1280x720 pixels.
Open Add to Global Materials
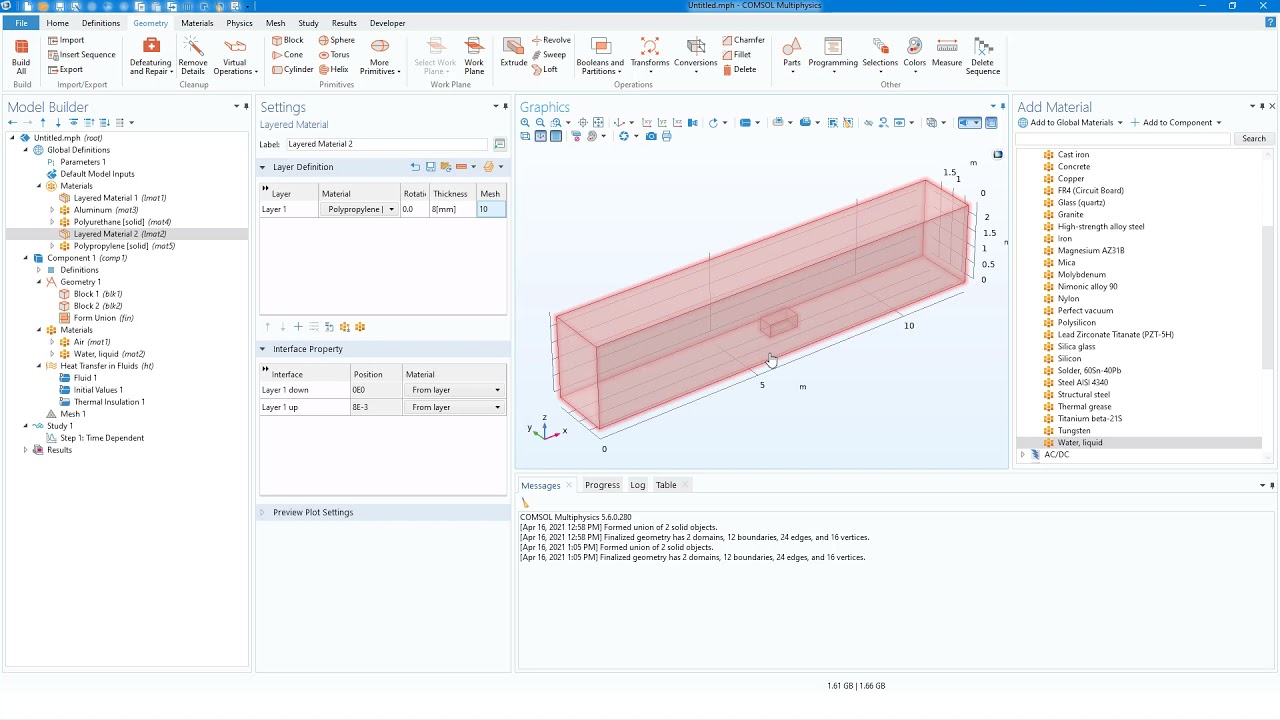[x=1070, y=123]
